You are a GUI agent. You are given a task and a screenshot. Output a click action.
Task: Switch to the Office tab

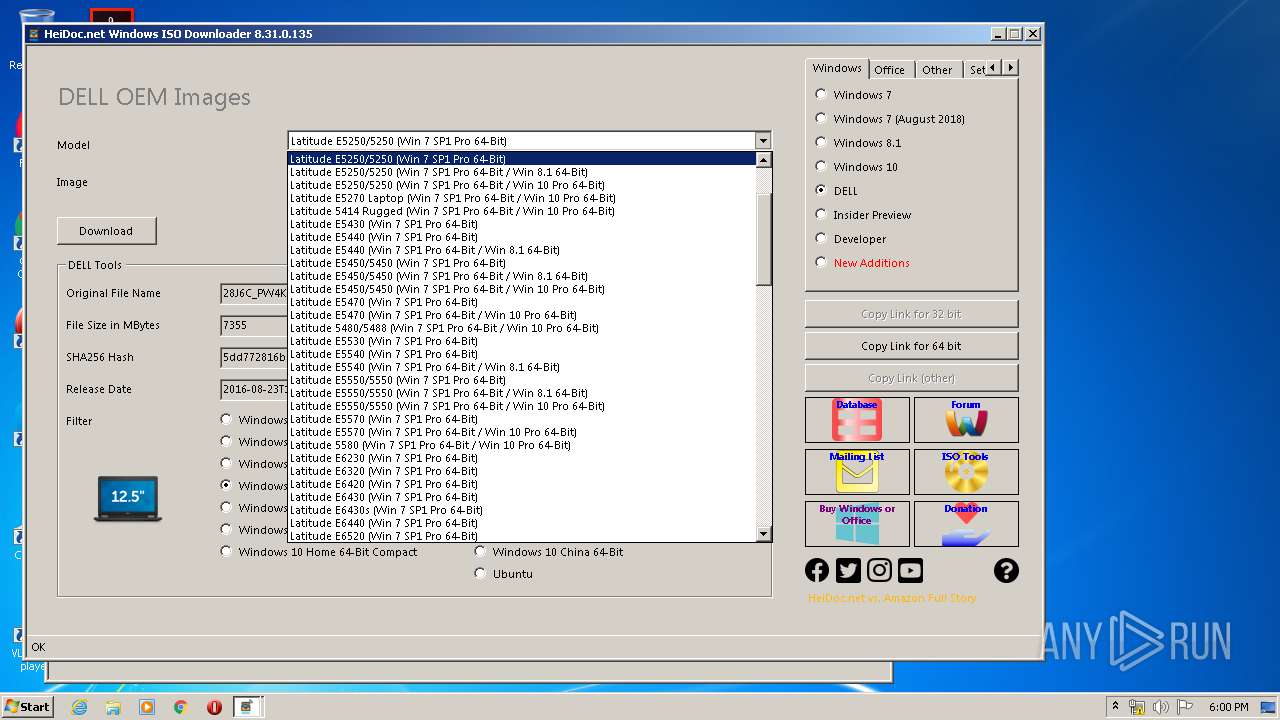(x=889, y=70)
